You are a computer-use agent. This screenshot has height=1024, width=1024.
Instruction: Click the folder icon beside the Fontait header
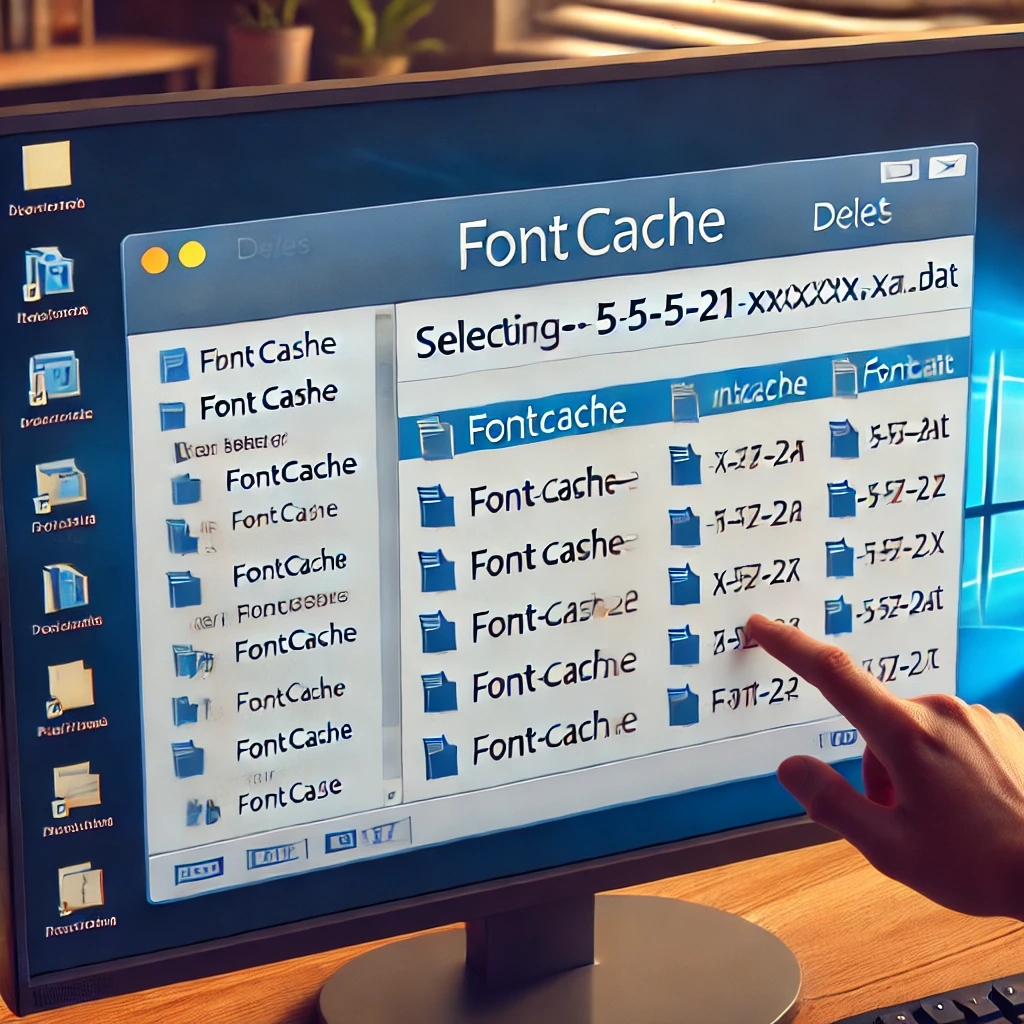[x=844, y=377]
